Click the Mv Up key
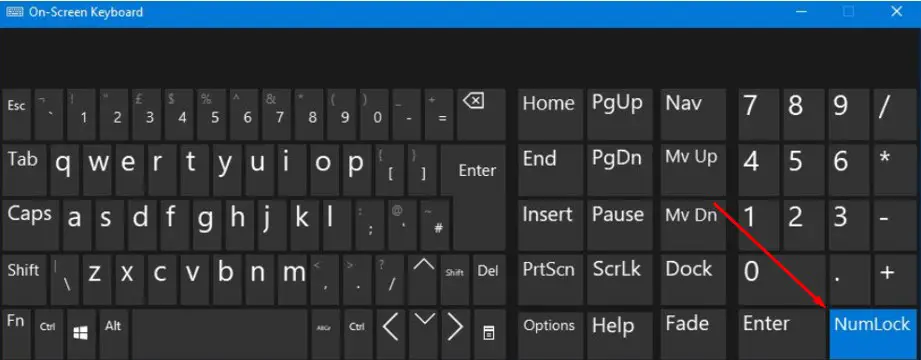921x360 pixels. pos(693,170)
